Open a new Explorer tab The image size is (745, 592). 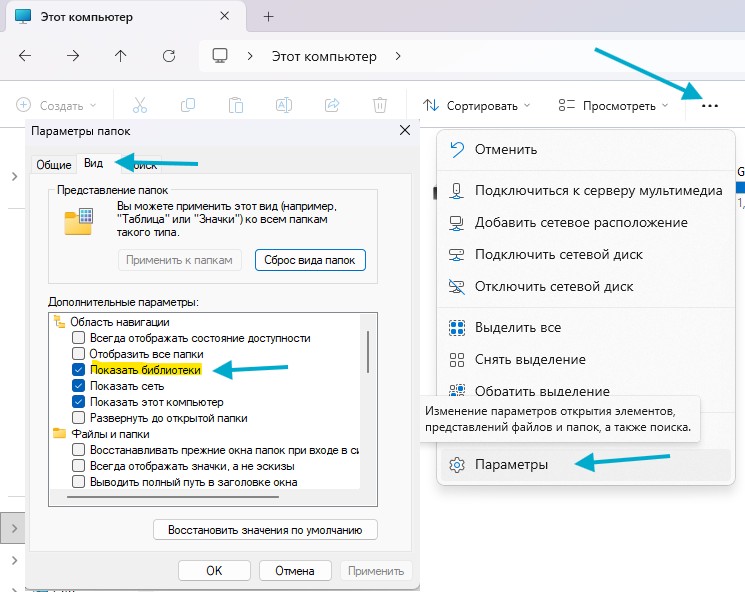tap(268, 17)
